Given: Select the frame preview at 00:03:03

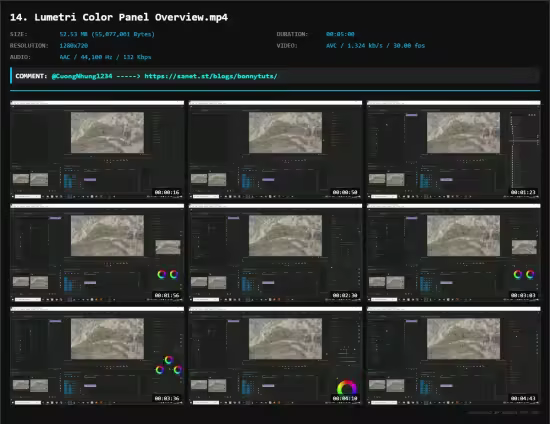Looking at the screenshot, I should (454, 253).
